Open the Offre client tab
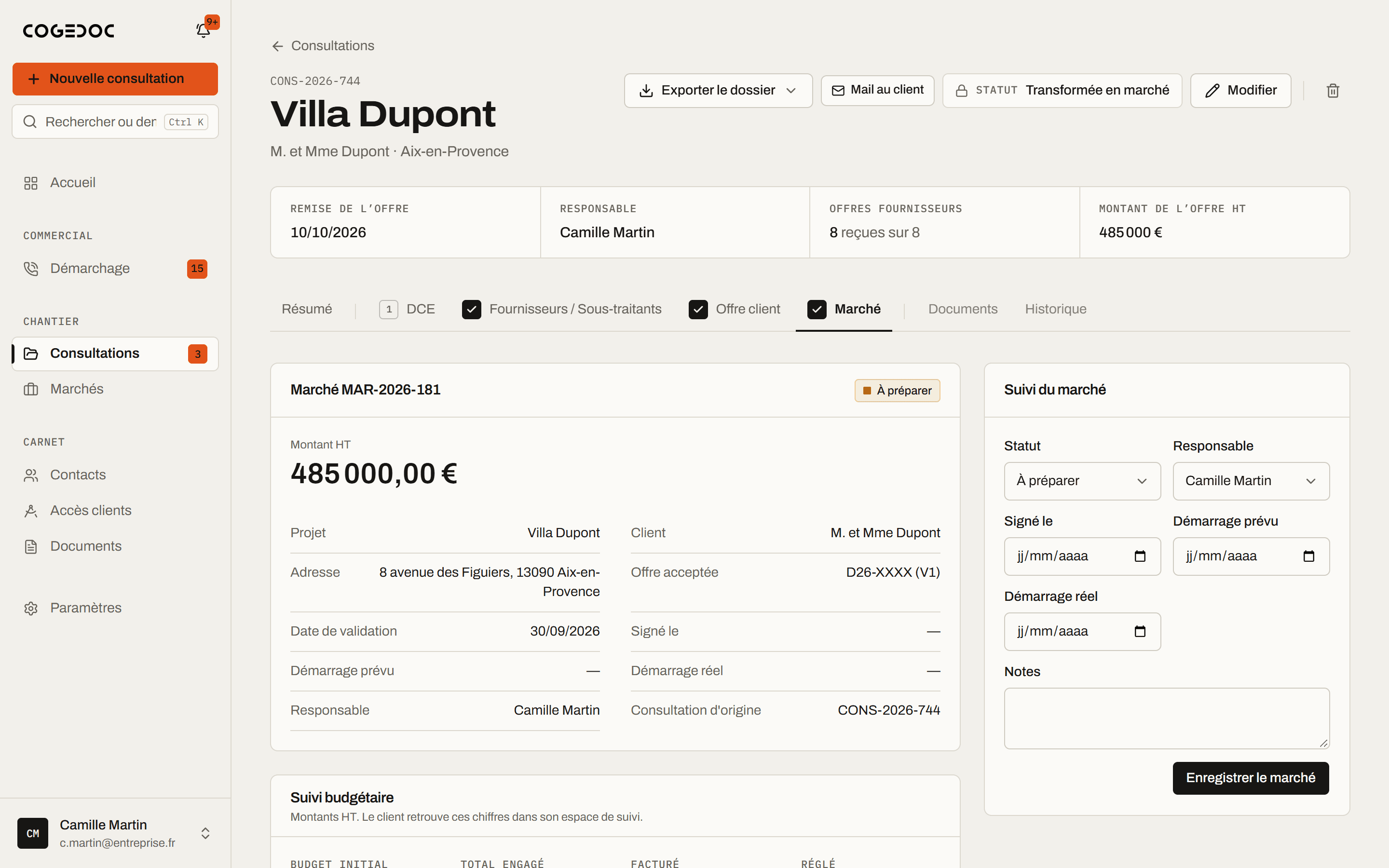Screen dimensions: 1389x868 [x=734, y=310]
